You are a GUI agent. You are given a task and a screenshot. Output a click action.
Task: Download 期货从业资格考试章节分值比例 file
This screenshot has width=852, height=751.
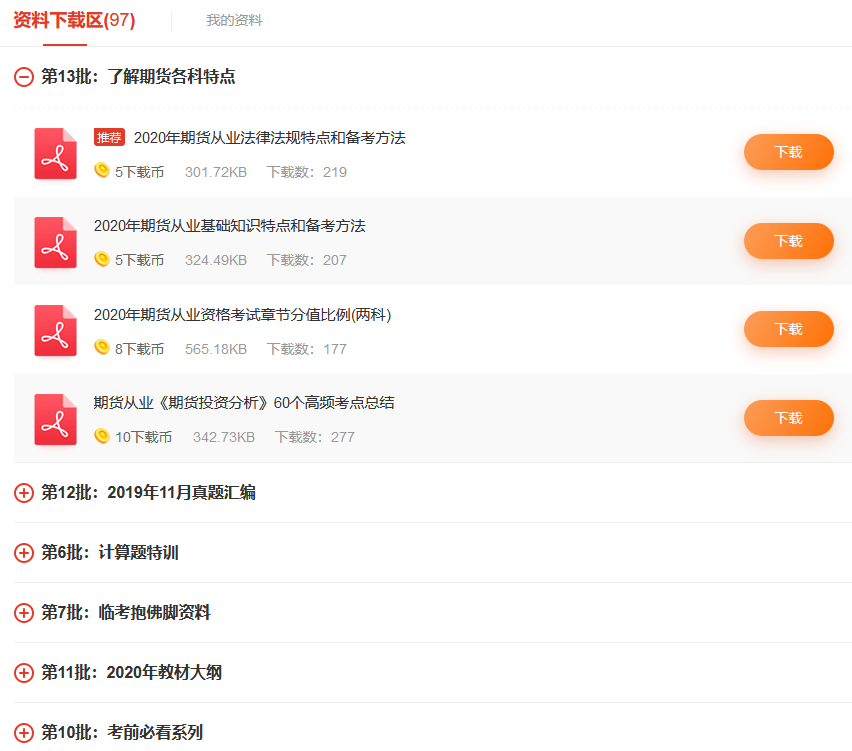[x=788, y=329]
